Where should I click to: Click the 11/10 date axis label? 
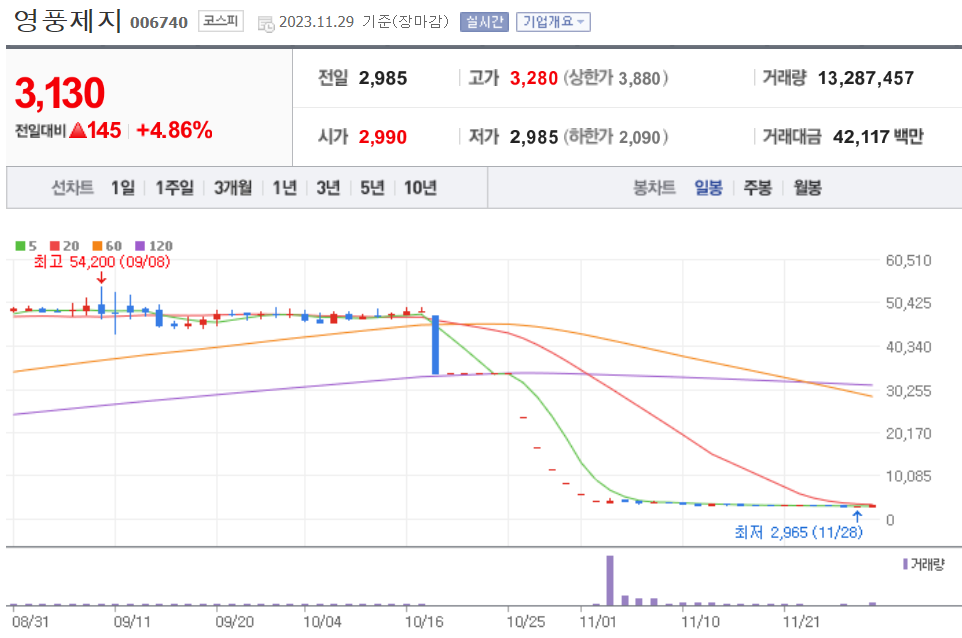click(x=700, y=622)
